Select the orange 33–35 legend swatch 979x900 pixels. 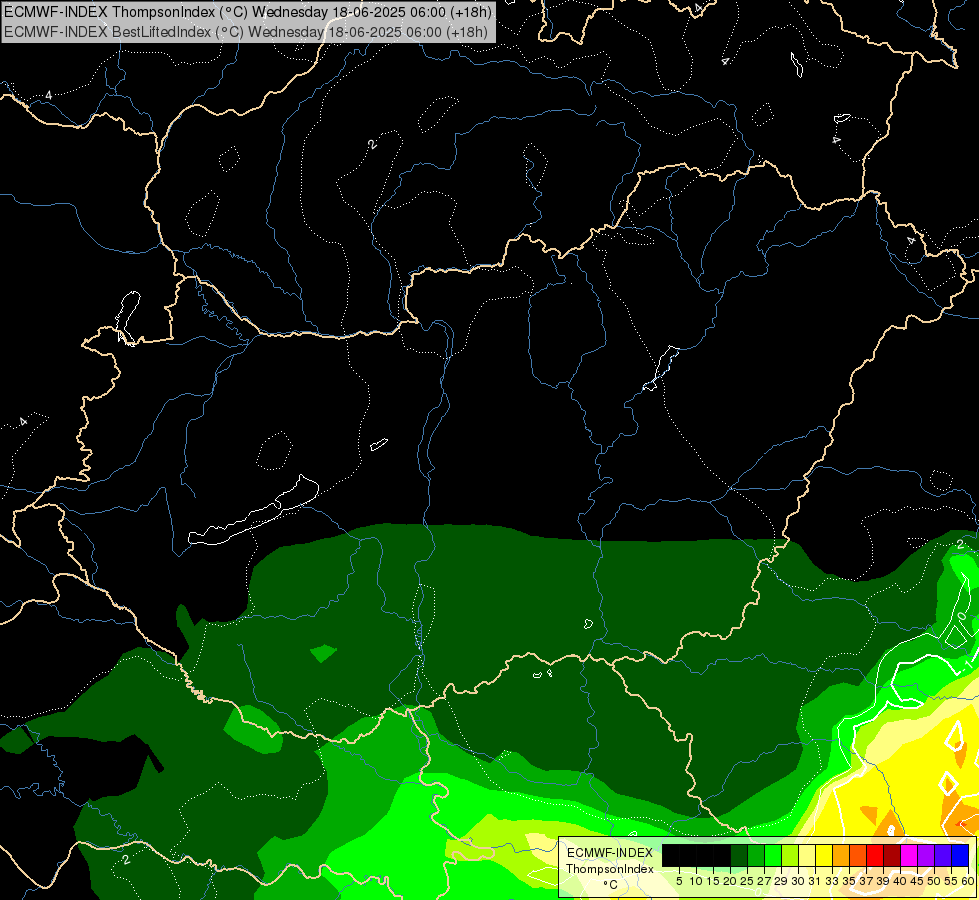click(x=841, y=856)
